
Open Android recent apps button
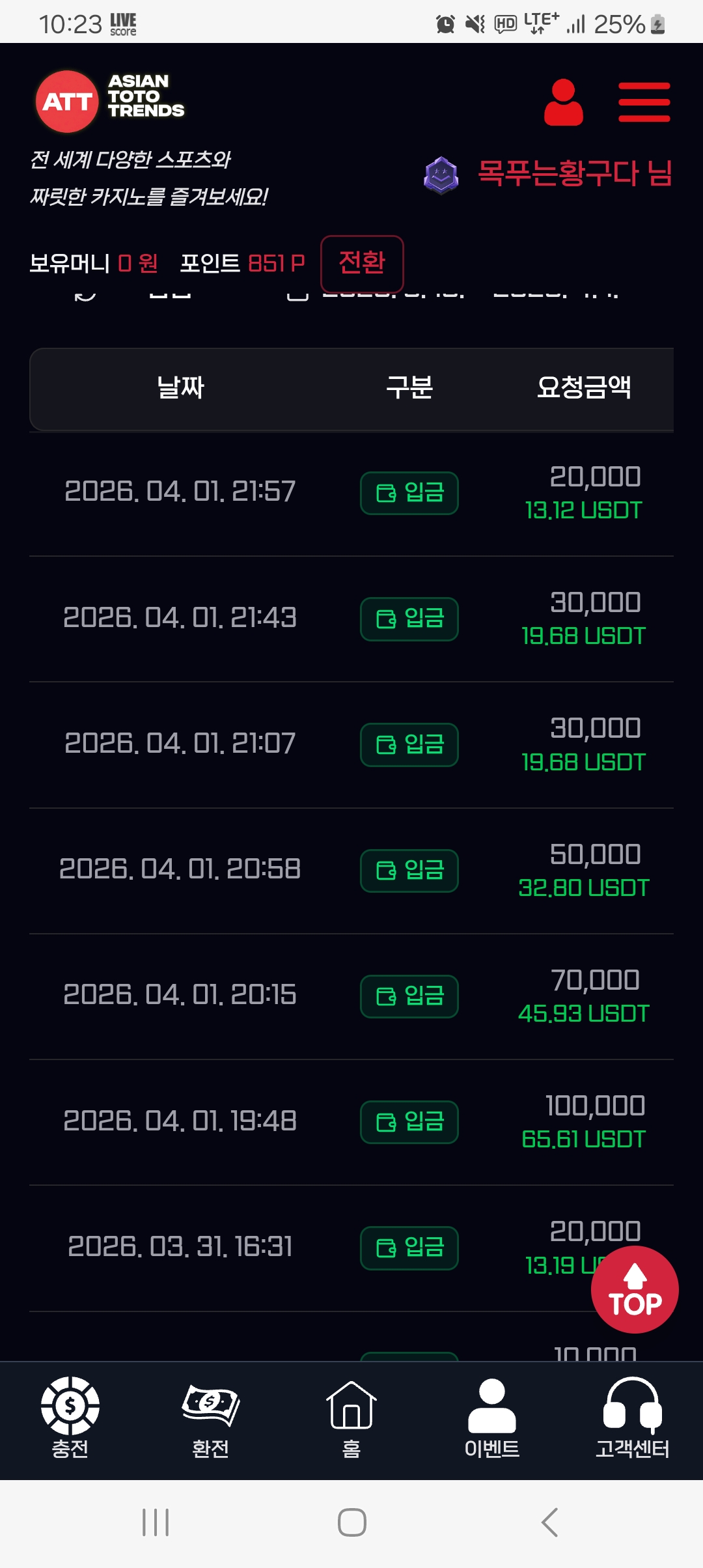[156, 1522]
